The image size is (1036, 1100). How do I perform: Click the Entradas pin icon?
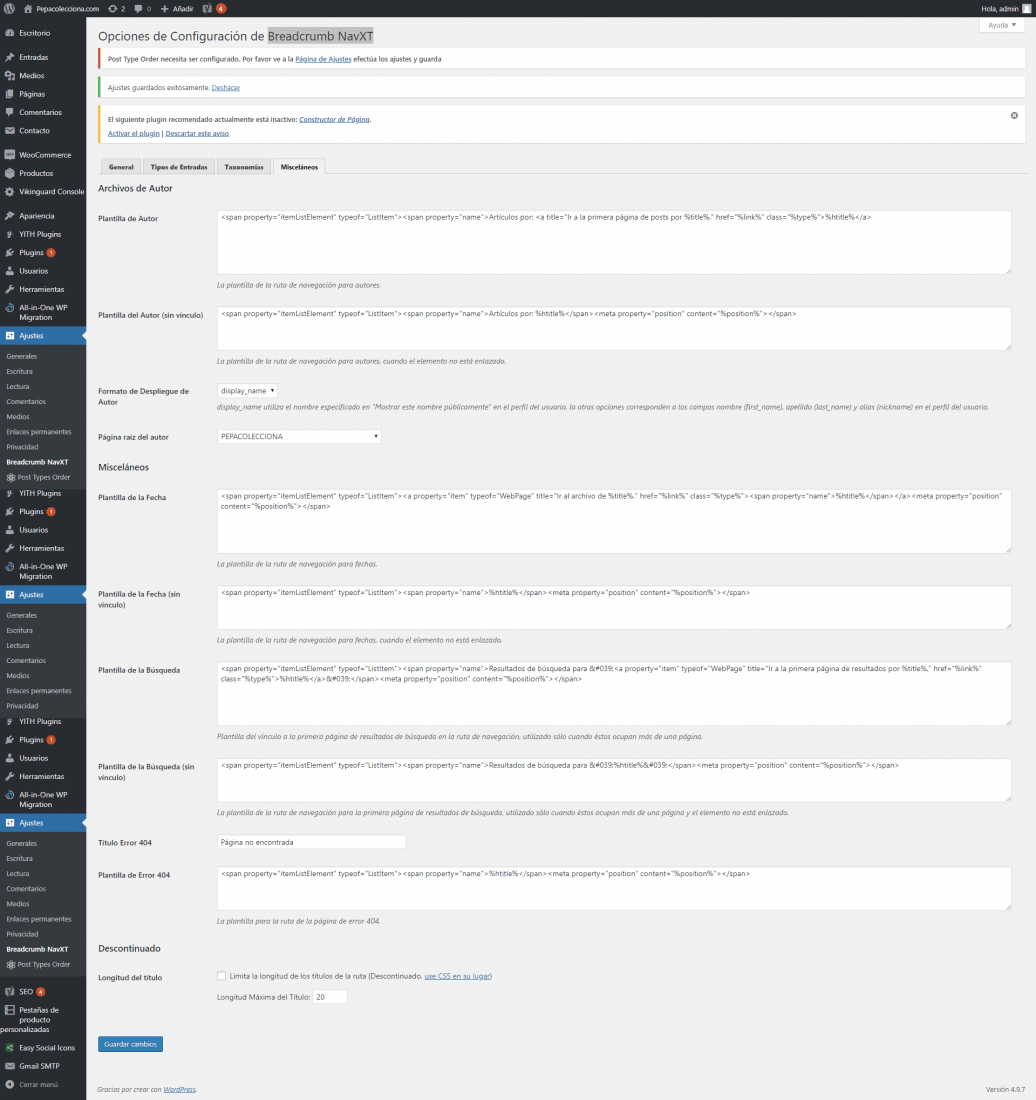tap(10, 57)
